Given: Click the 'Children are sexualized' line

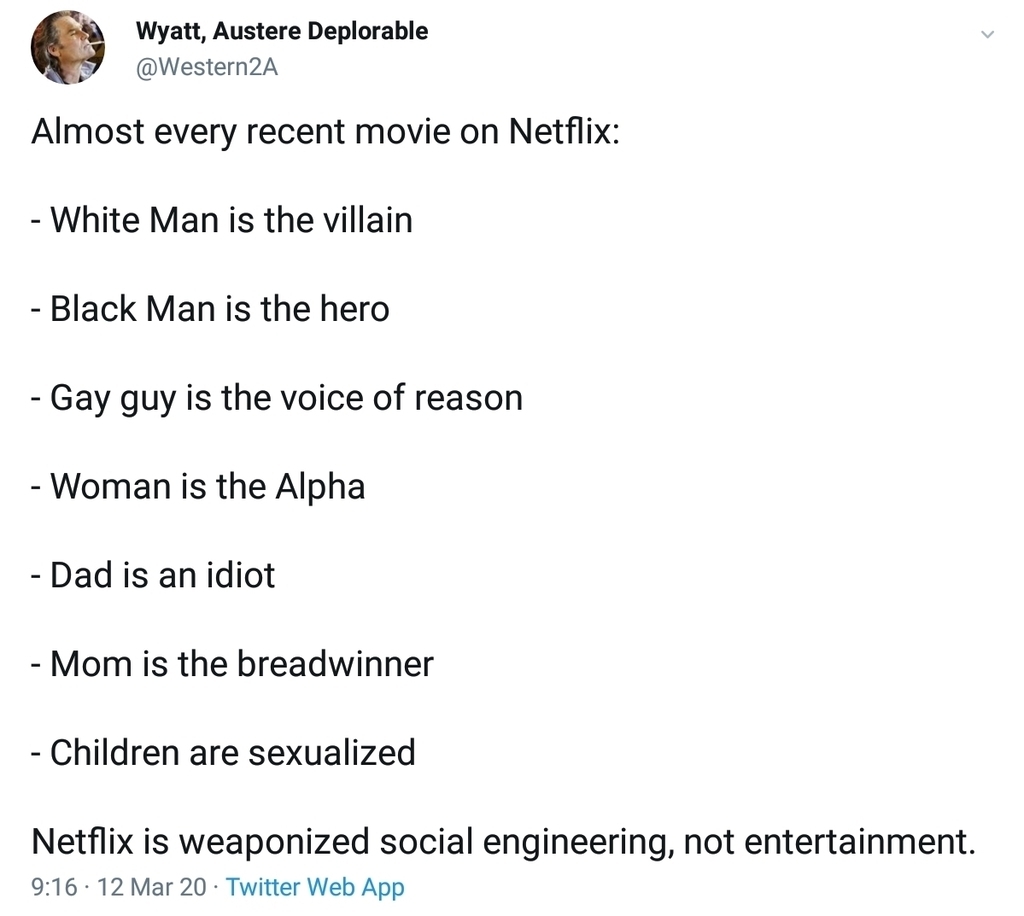Looking at the screenshot, I should pos(223,752).
